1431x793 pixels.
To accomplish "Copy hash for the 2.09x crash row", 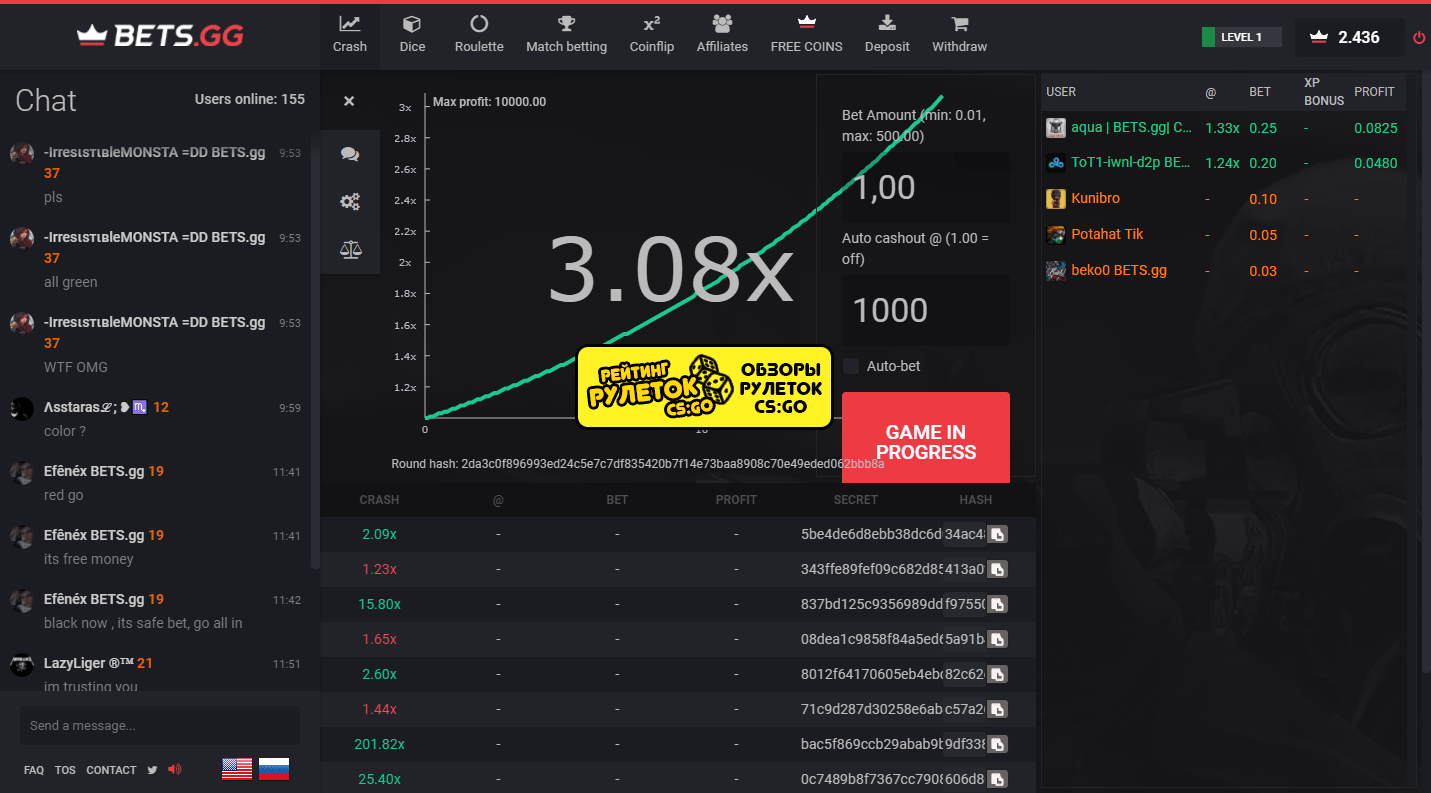I will (997, 534).
